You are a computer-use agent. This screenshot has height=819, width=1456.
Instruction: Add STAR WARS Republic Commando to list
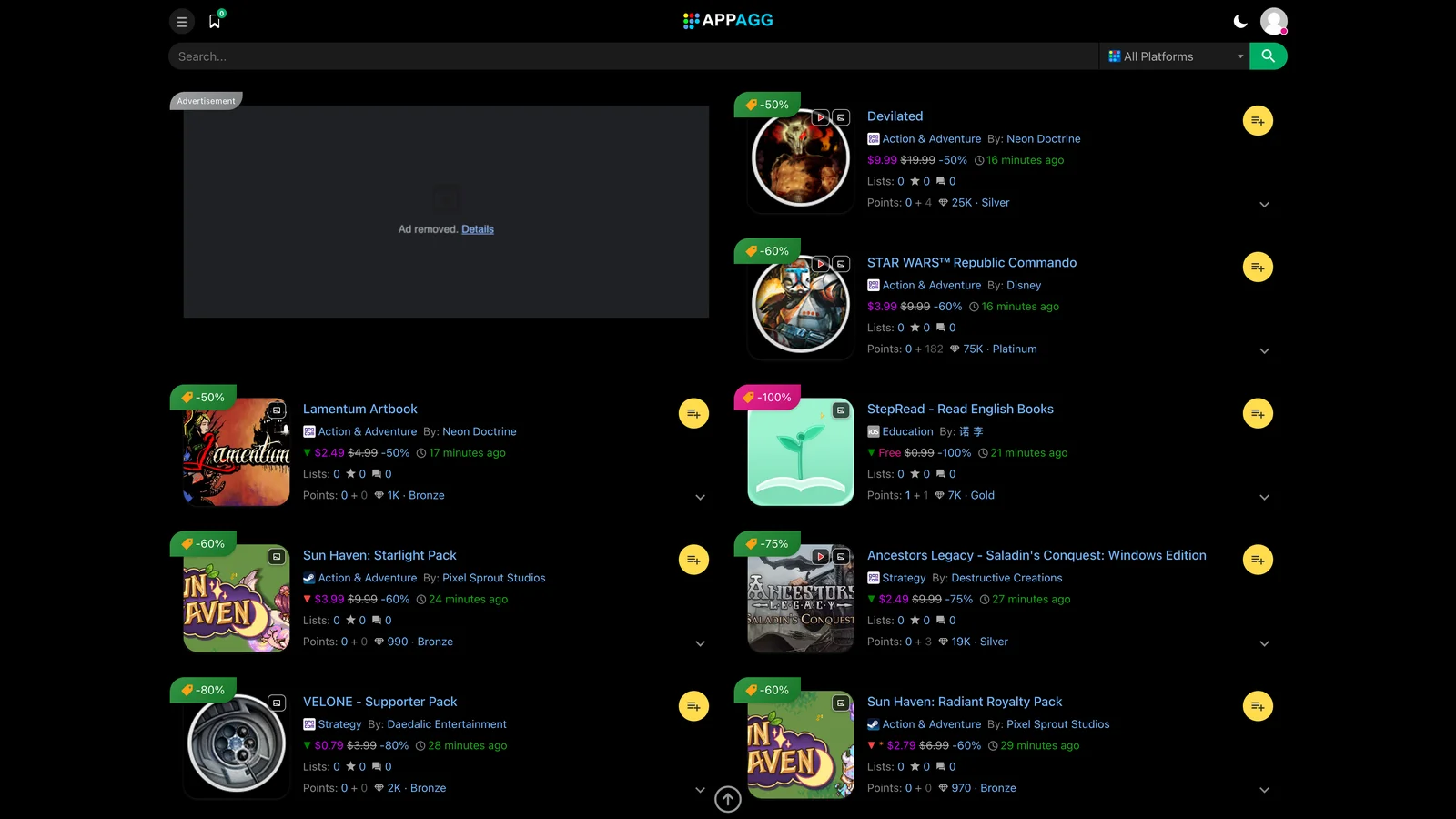[x=1258, y=268]
